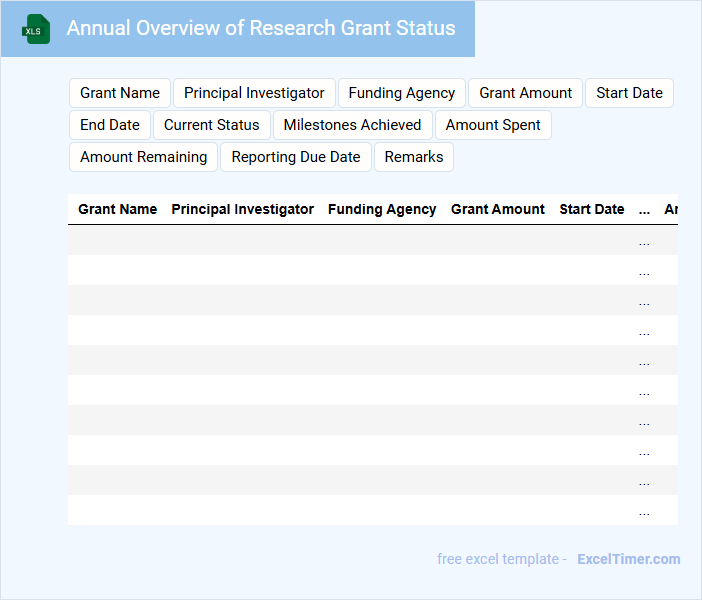Select the Grant Name tag
Image resolution: width=702 pixels, height=600 pixels.
pyautogui.click(x=120, y=93)
